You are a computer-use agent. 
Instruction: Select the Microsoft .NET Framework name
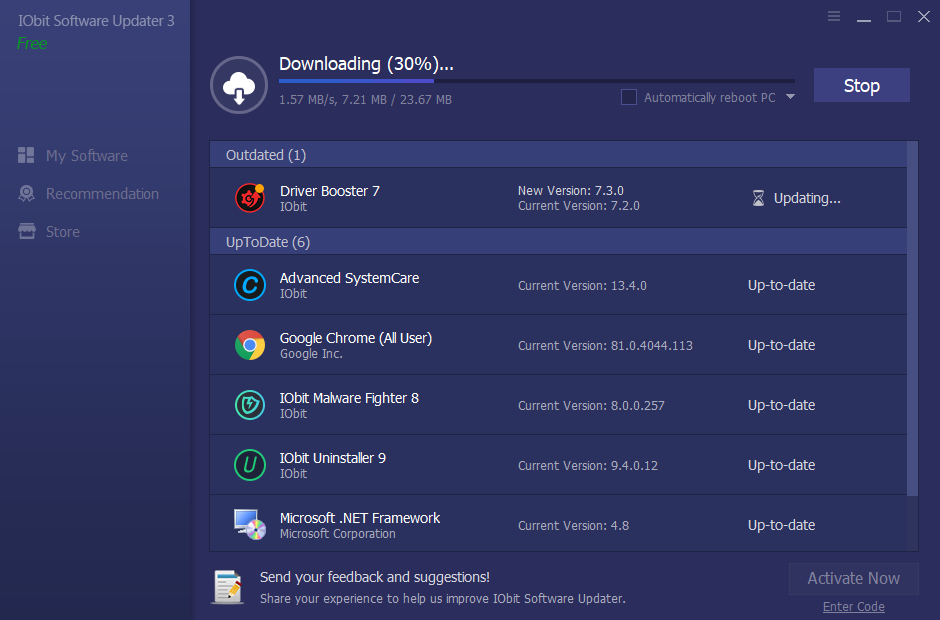(360, 517)
